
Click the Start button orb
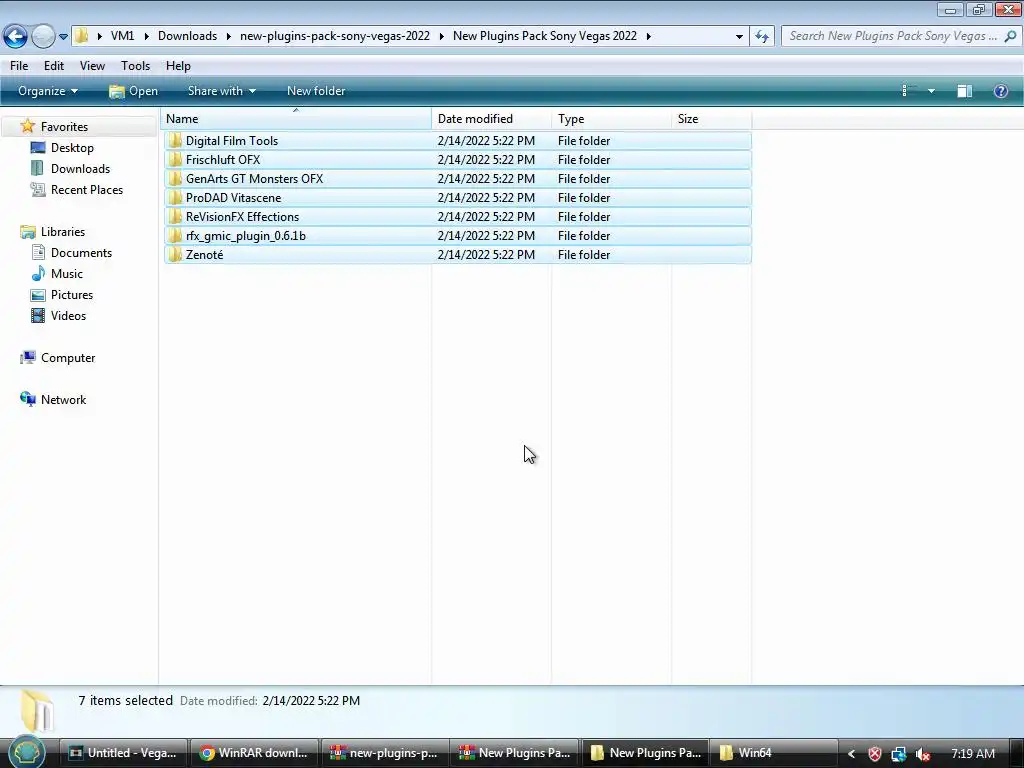coord(26,752)
